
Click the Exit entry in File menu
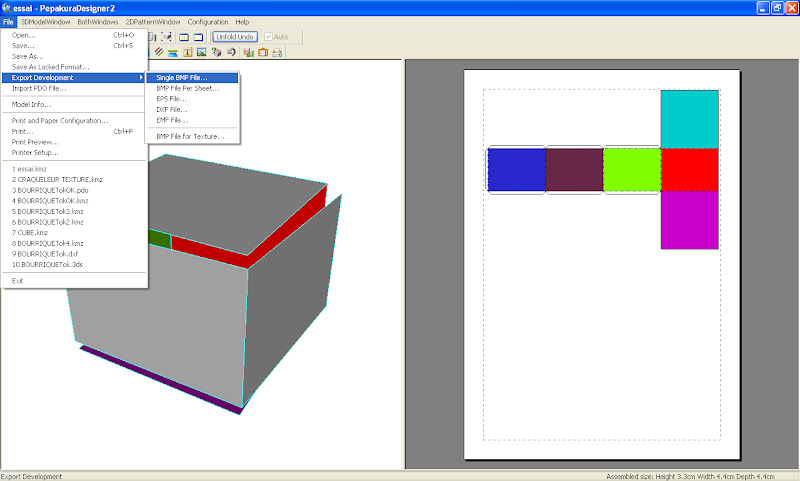click(x=17, y=281)
